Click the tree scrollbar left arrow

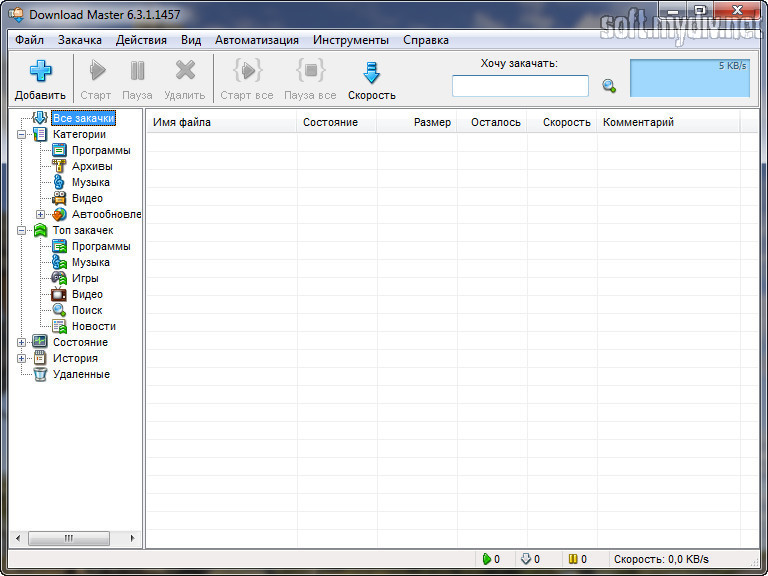click(18, 538)
